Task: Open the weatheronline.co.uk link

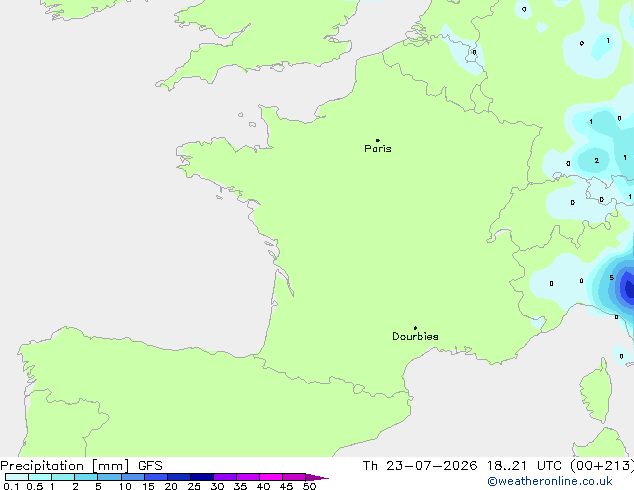Action: (550, 481)
